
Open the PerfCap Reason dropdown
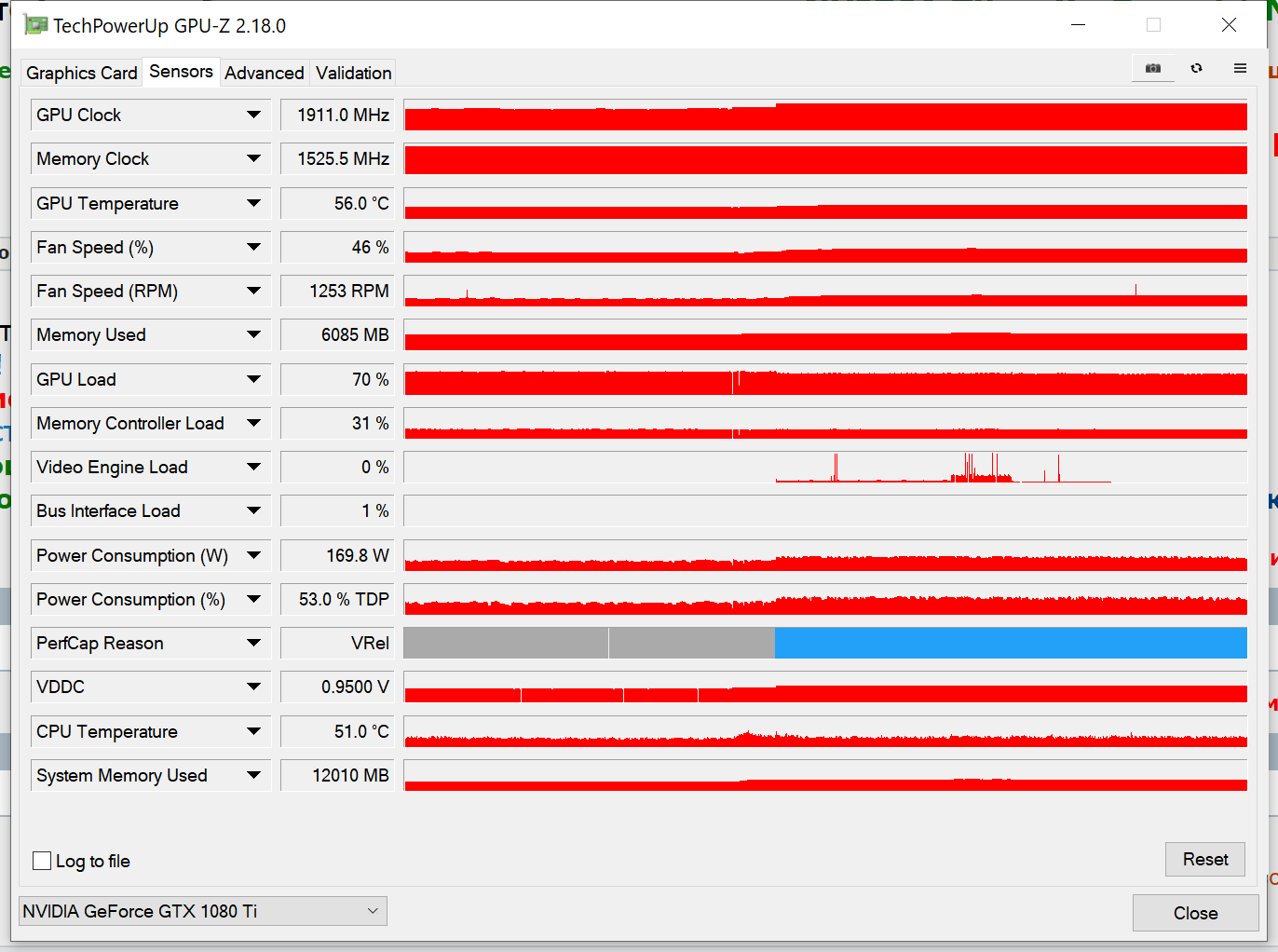point(253,643)
